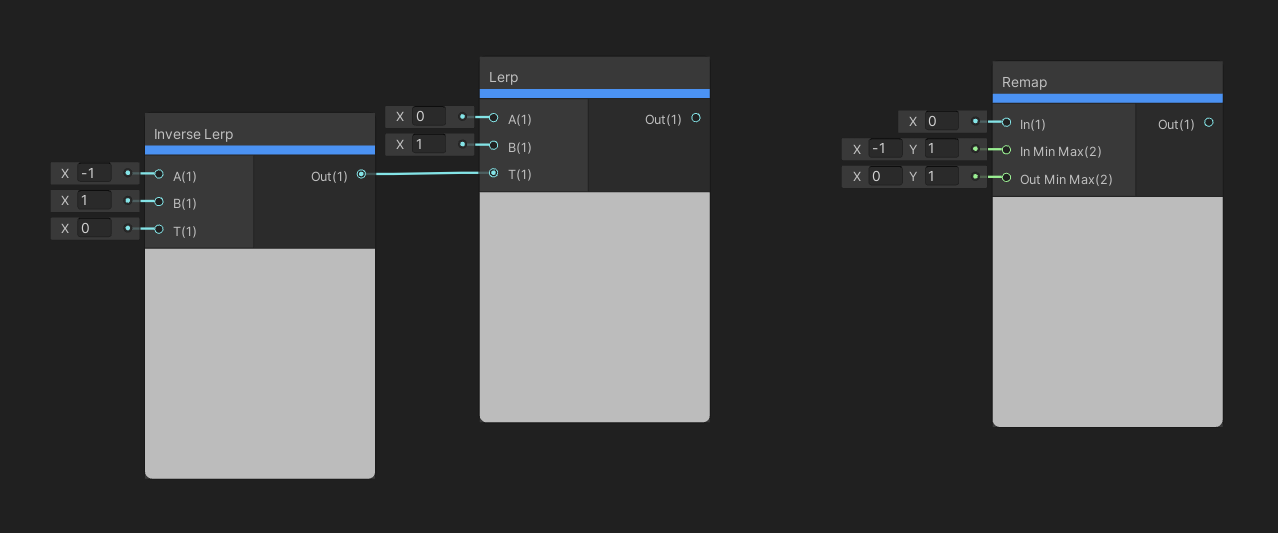The image size is (1278, 533).
Task: Click the Remap Out(1) output port
Action: pos(1209,123)
